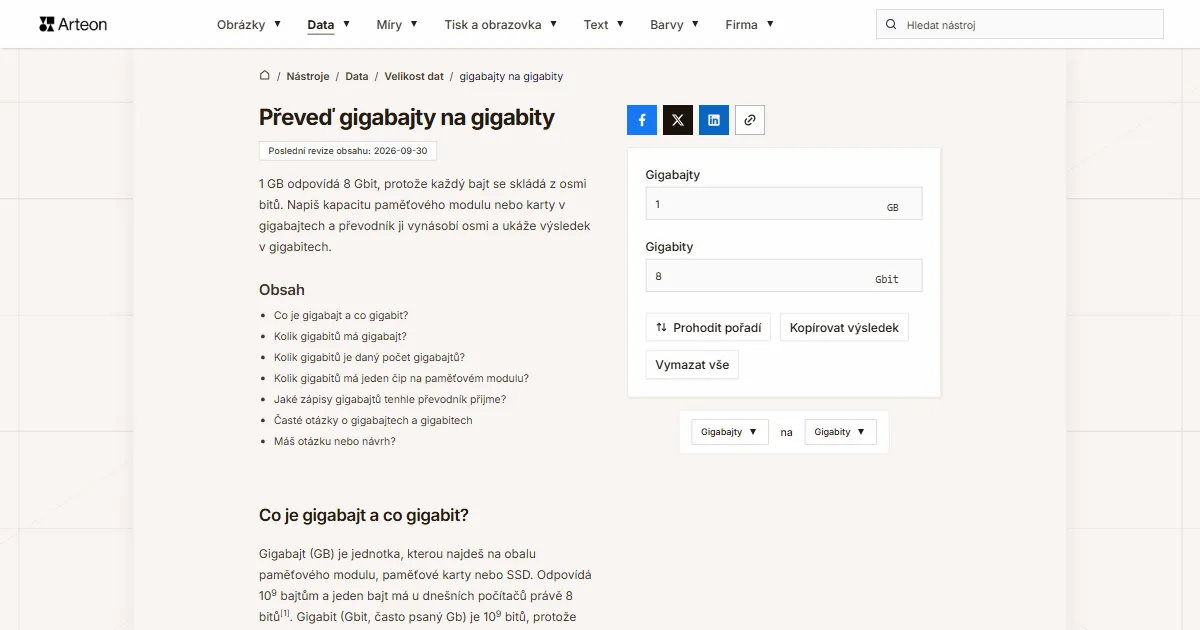This screenshot has width=1200, height=630.
Task: Expand the Míry menu
Action: [397, 24]
